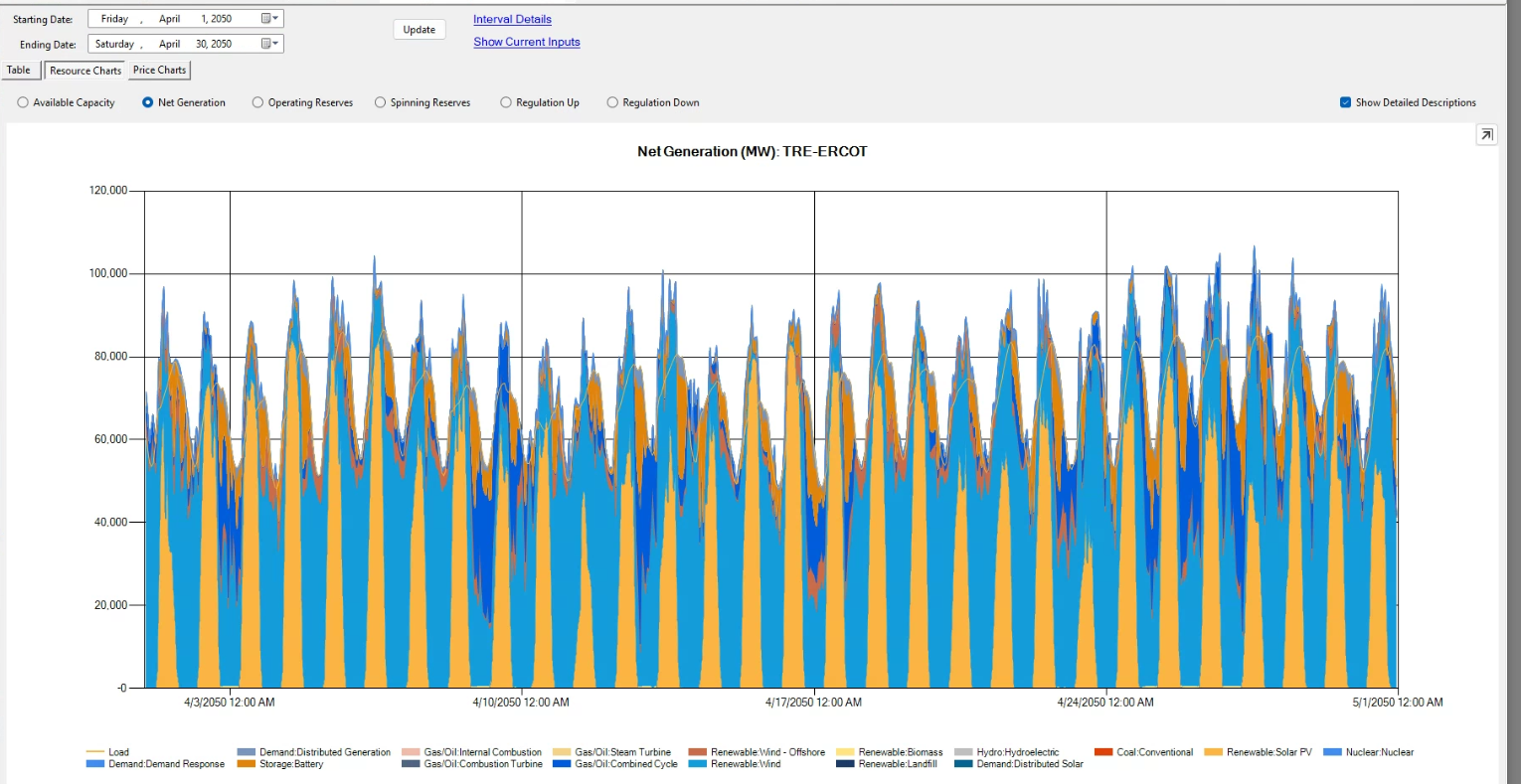Open the Ending Date calendar dropdown
Screen dimensions: 1521x784
coord(269,44)
